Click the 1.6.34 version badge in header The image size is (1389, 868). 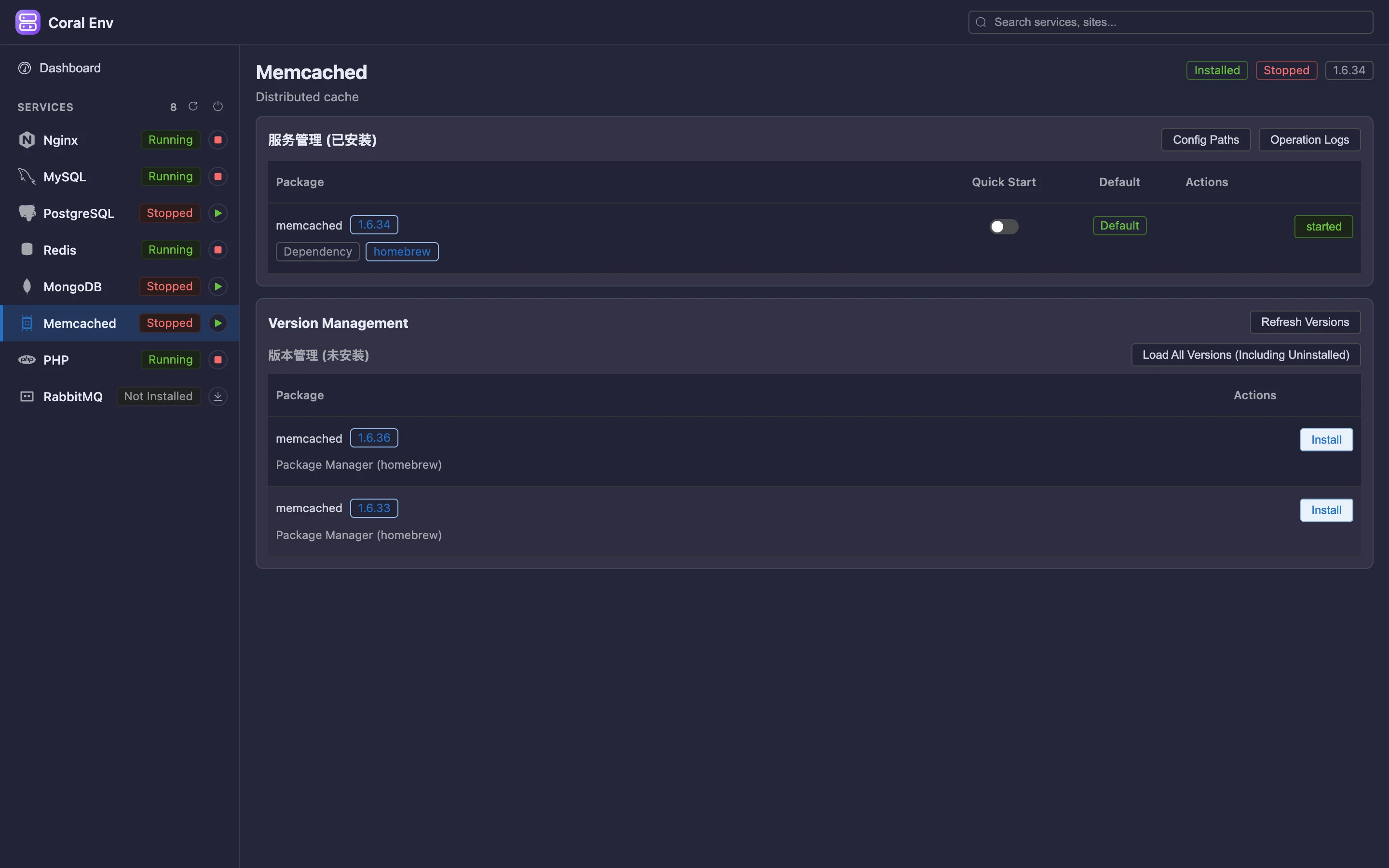(1349, 70)
